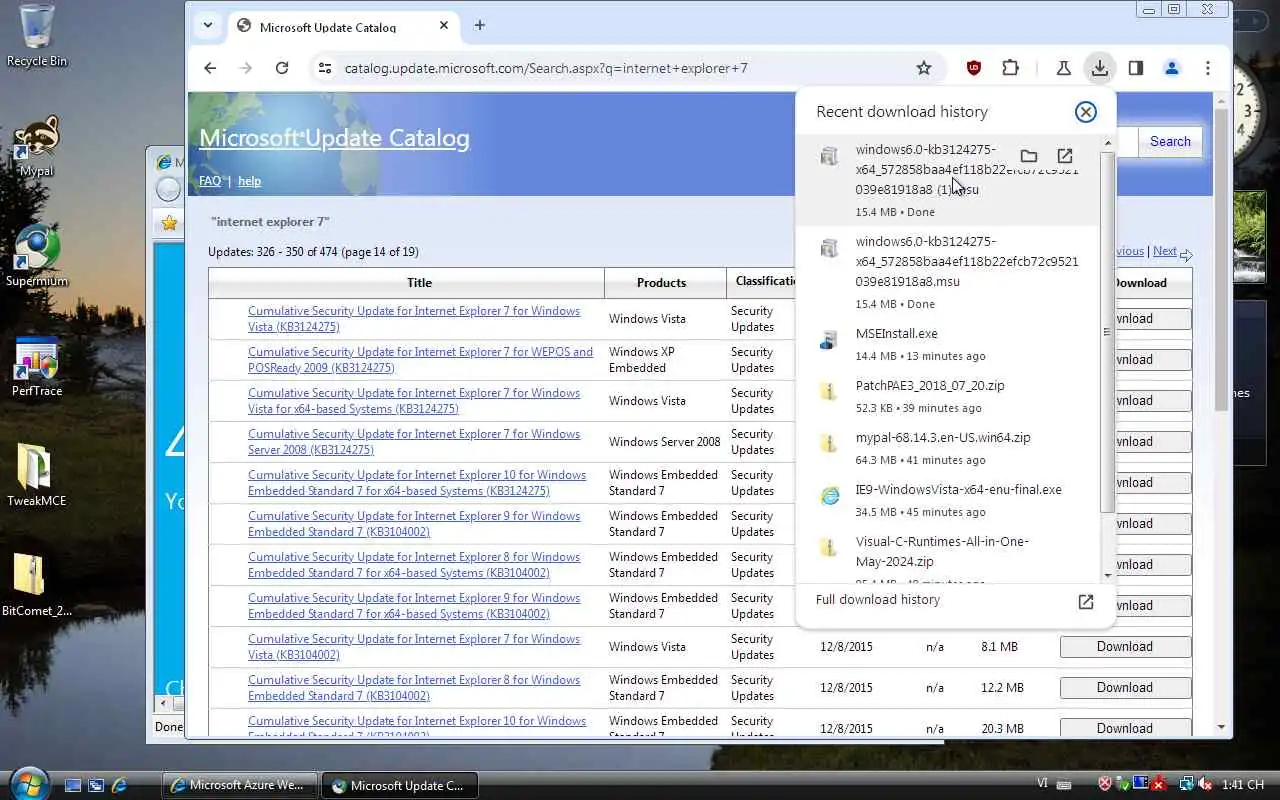The image size is (1280, 800).
Task: Switch to Microsoft Update C... taskbar window
Action: 400,785
